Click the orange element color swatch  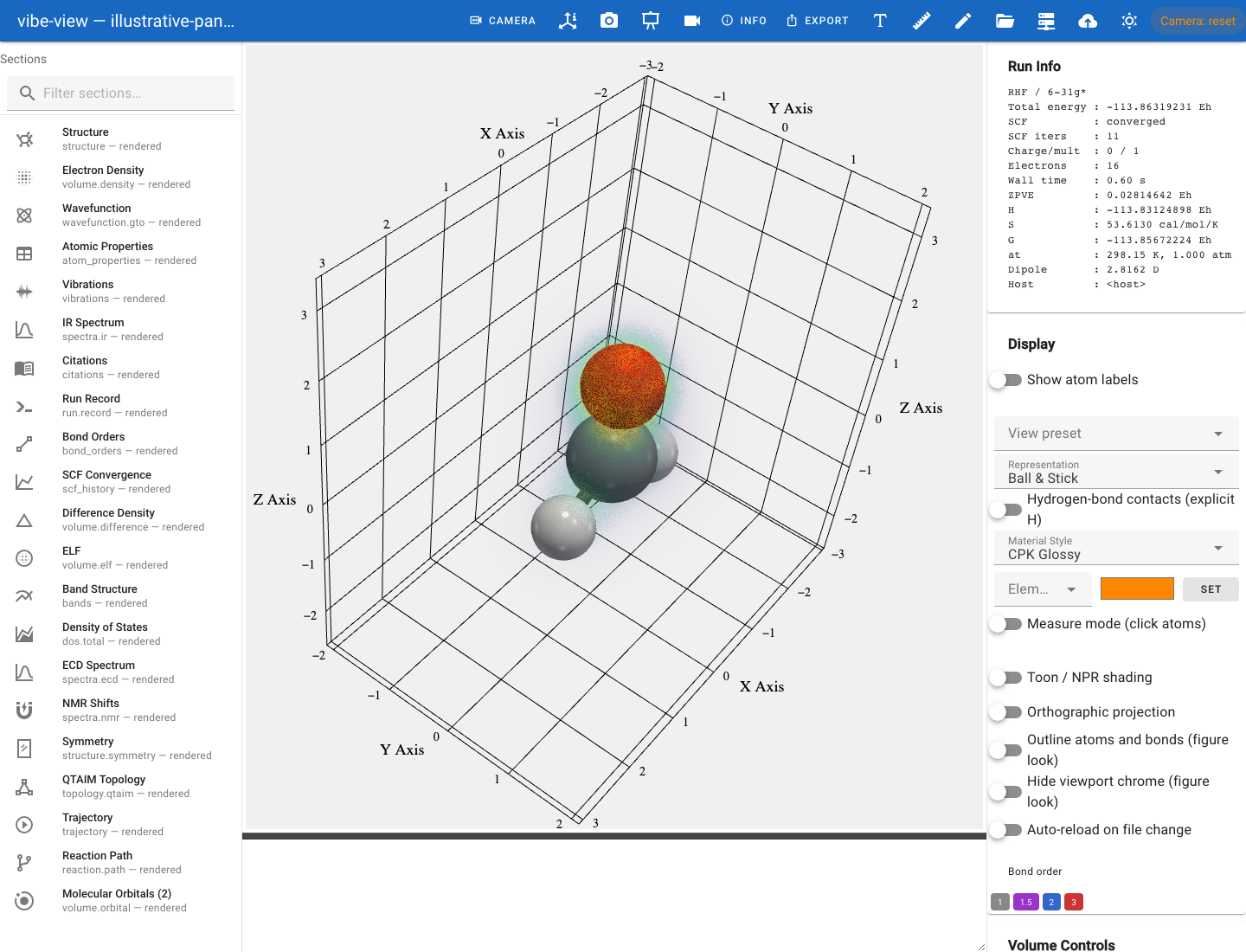(1137, 589)
